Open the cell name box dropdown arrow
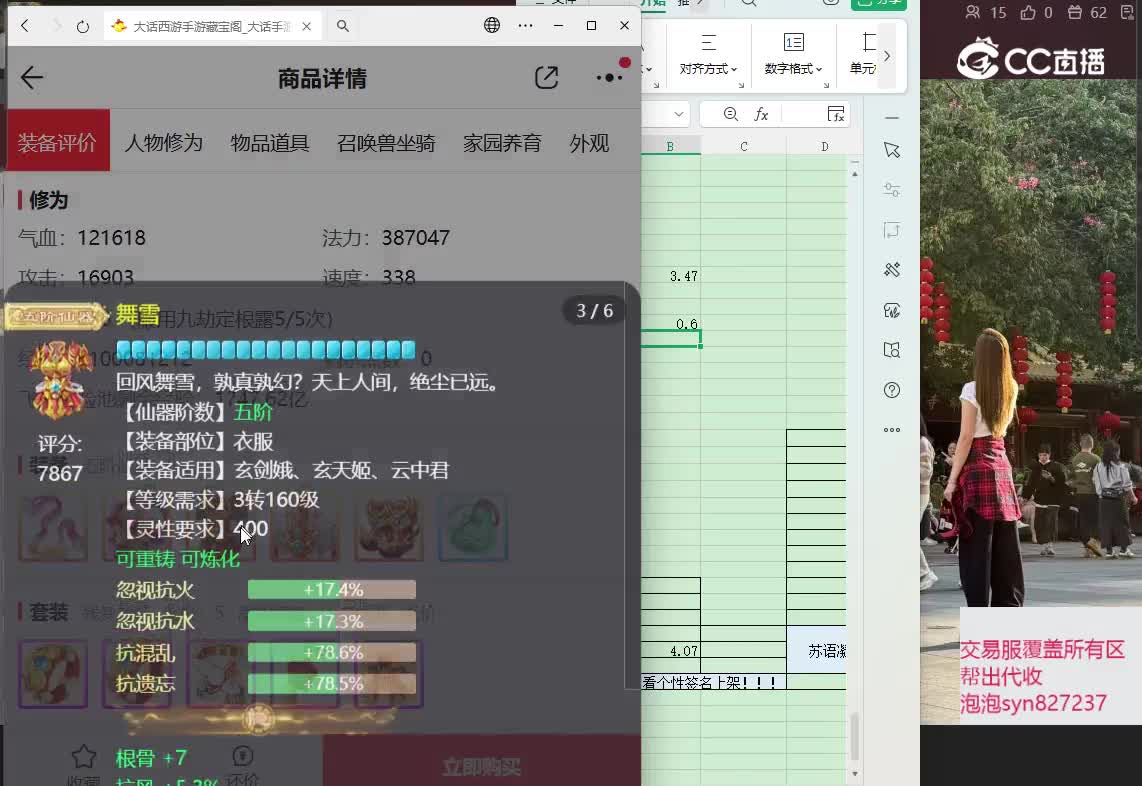Viewport: 1142px width, 786px height. pyautogui.click(x=679, y=114)
